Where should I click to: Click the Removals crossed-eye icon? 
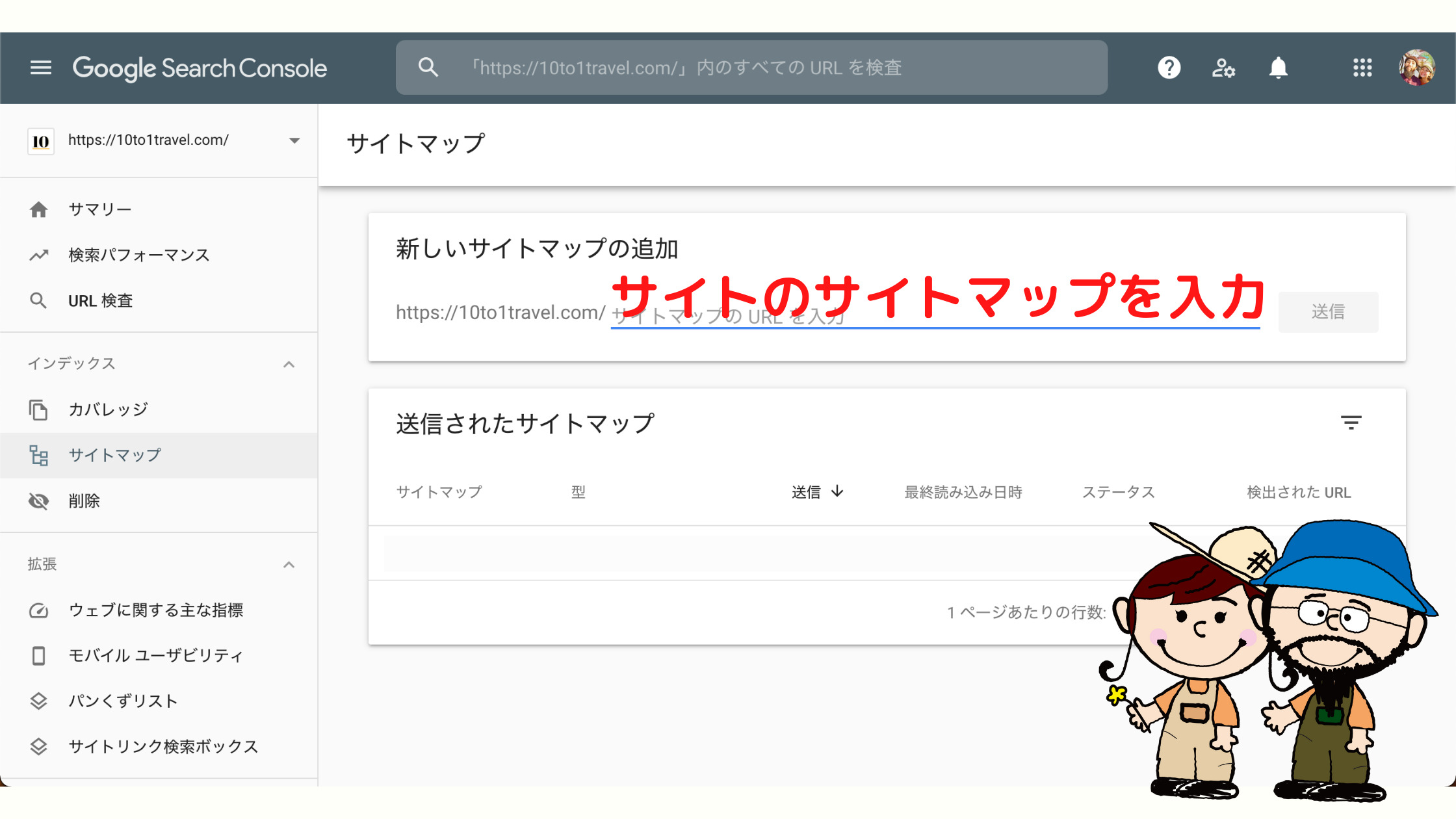click(x=38, y=501)
